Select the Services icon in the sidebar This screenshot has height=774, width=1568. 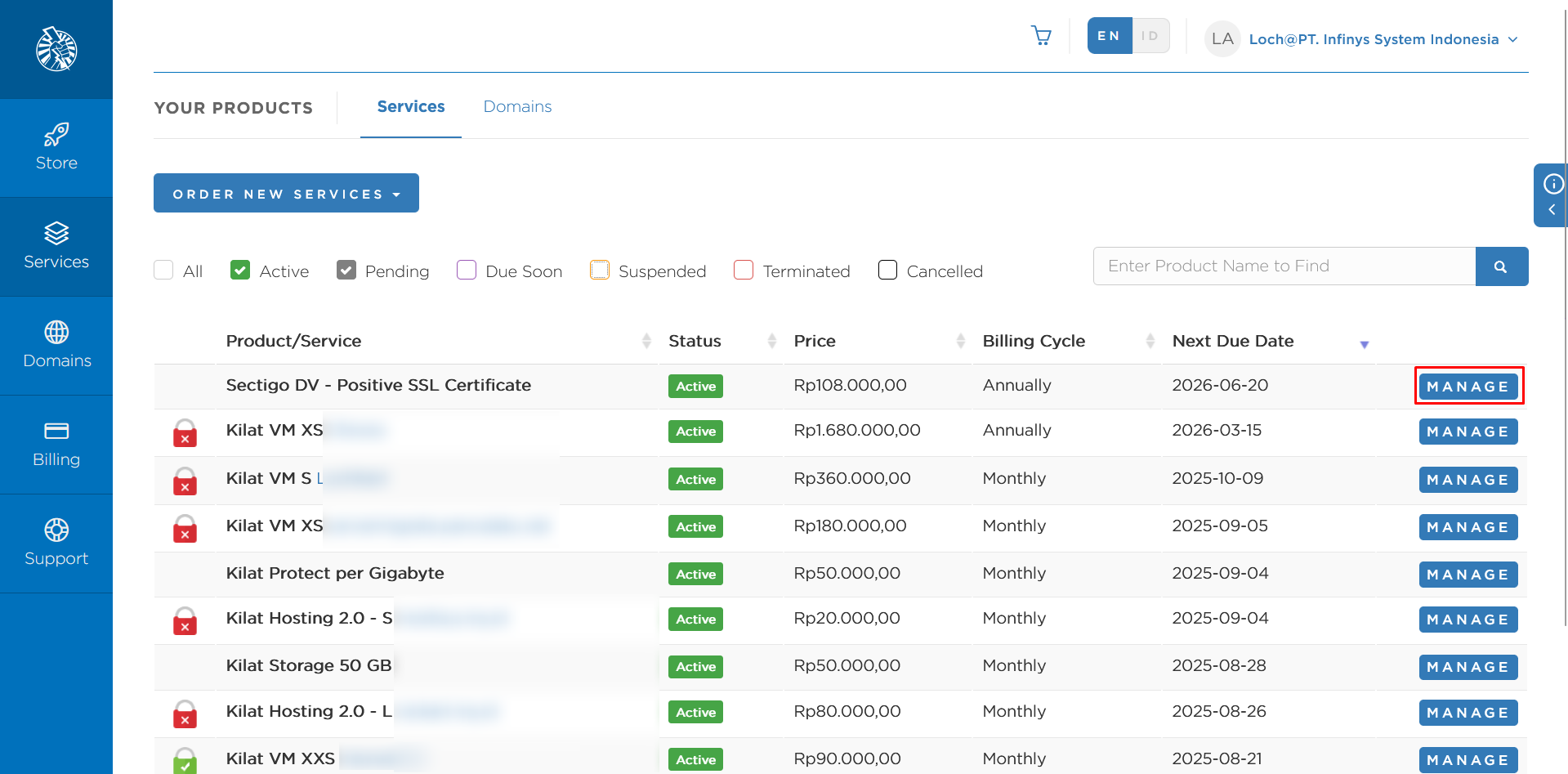[x=56, y=245]
